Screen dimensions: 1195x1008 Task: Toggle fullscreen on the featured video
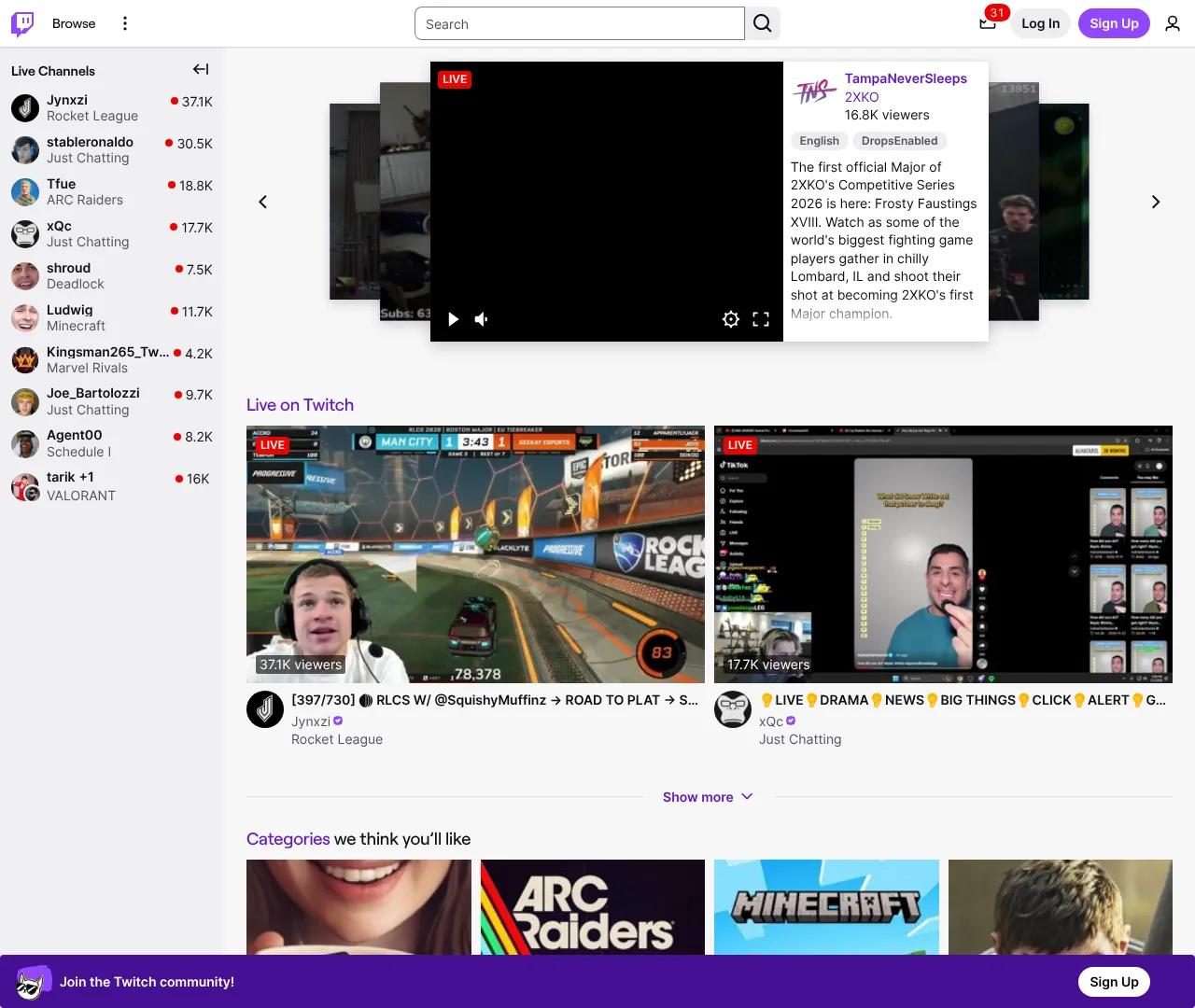coord(761,318)
